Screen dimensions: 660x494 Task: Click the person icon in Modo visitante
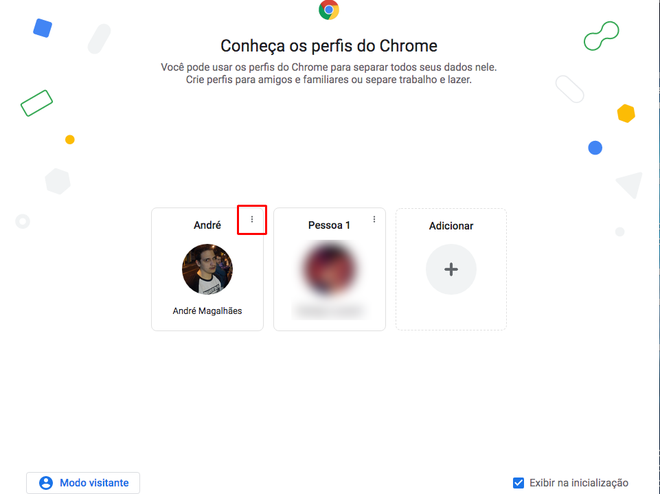(x=46, y=483)
